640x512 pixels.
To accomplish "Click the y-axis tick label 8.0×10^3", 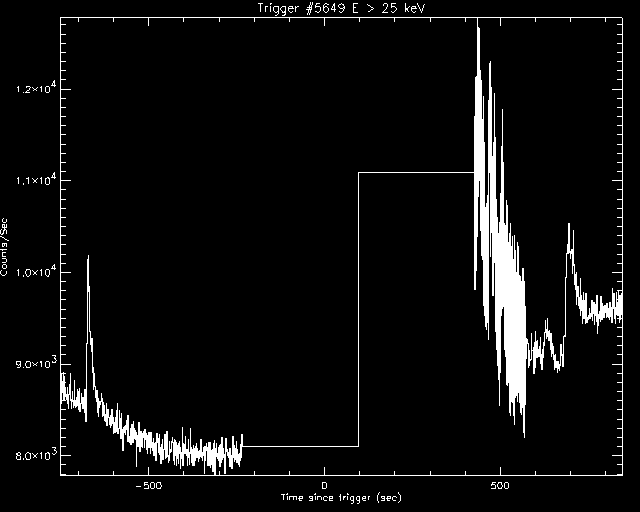I will pos(37,453).
